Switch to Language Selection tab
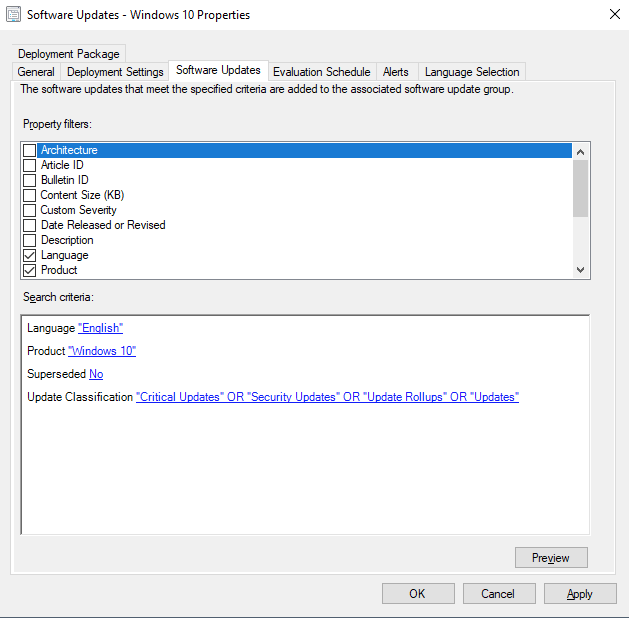This screenshot has height=618, width=629. [472, 72]
